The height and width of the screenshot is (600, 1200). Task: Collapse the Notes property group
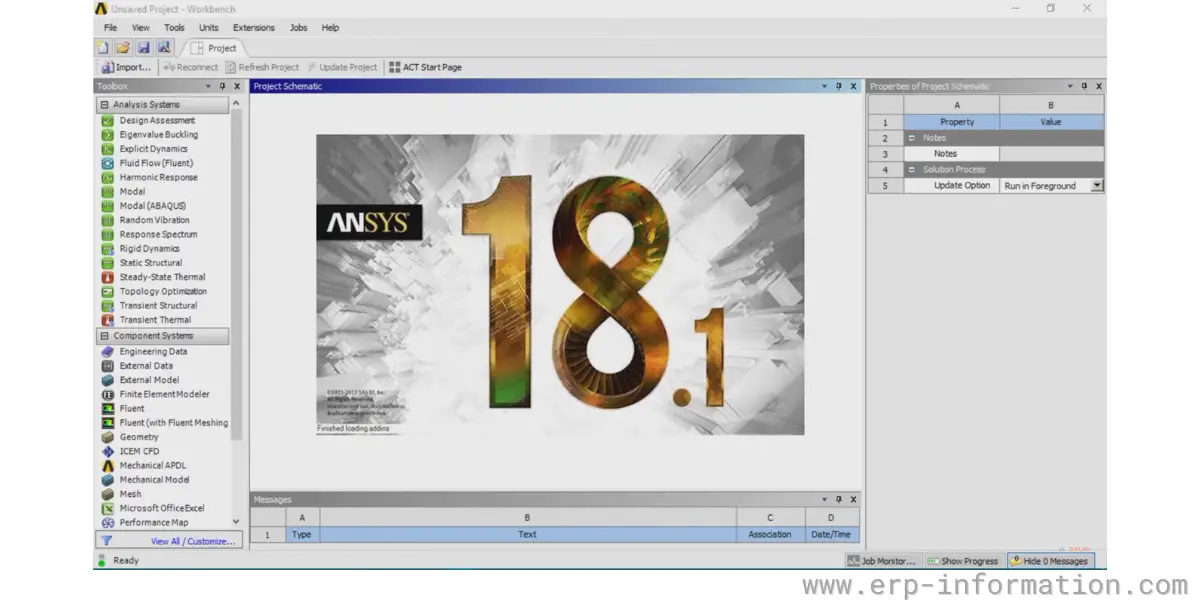click(x=911, y=138)
